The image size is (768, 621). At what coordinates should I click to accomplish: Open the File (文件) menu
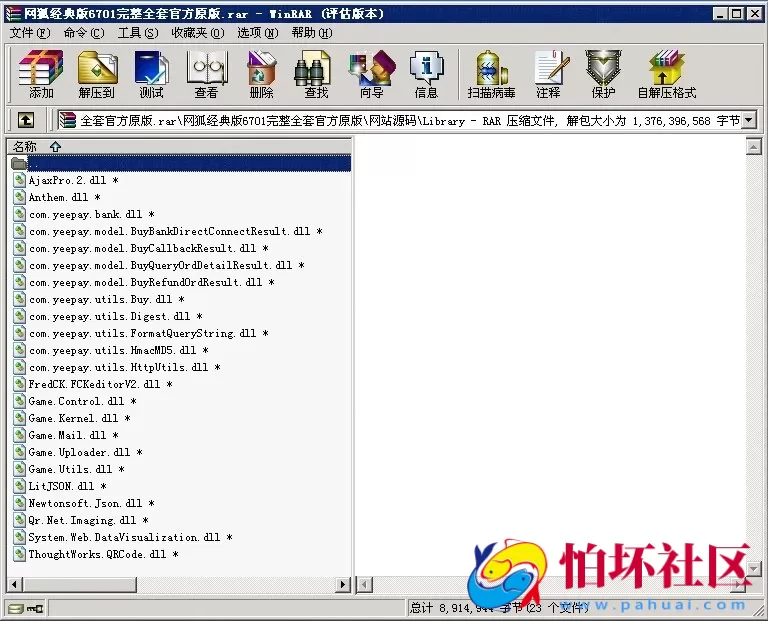30,33
